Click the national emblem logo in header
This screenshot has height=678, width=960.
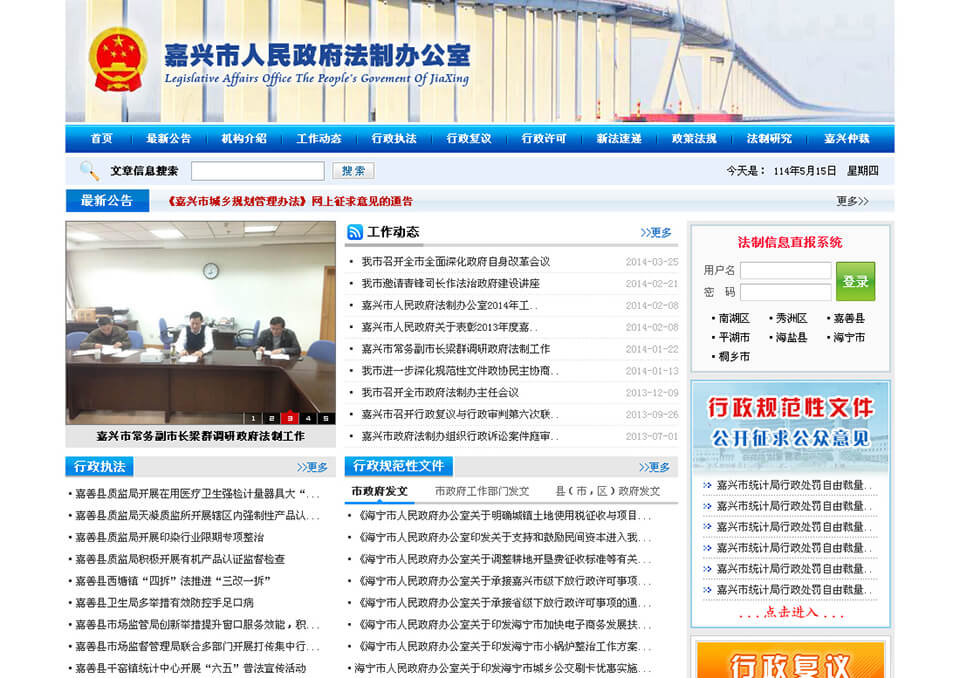click(118, 62)
